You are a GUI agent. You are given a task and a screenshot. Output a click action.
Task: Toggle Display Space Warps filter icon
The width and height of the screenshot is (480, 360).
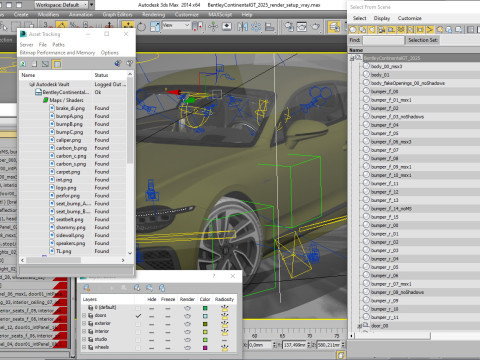[x=401, y=30]
